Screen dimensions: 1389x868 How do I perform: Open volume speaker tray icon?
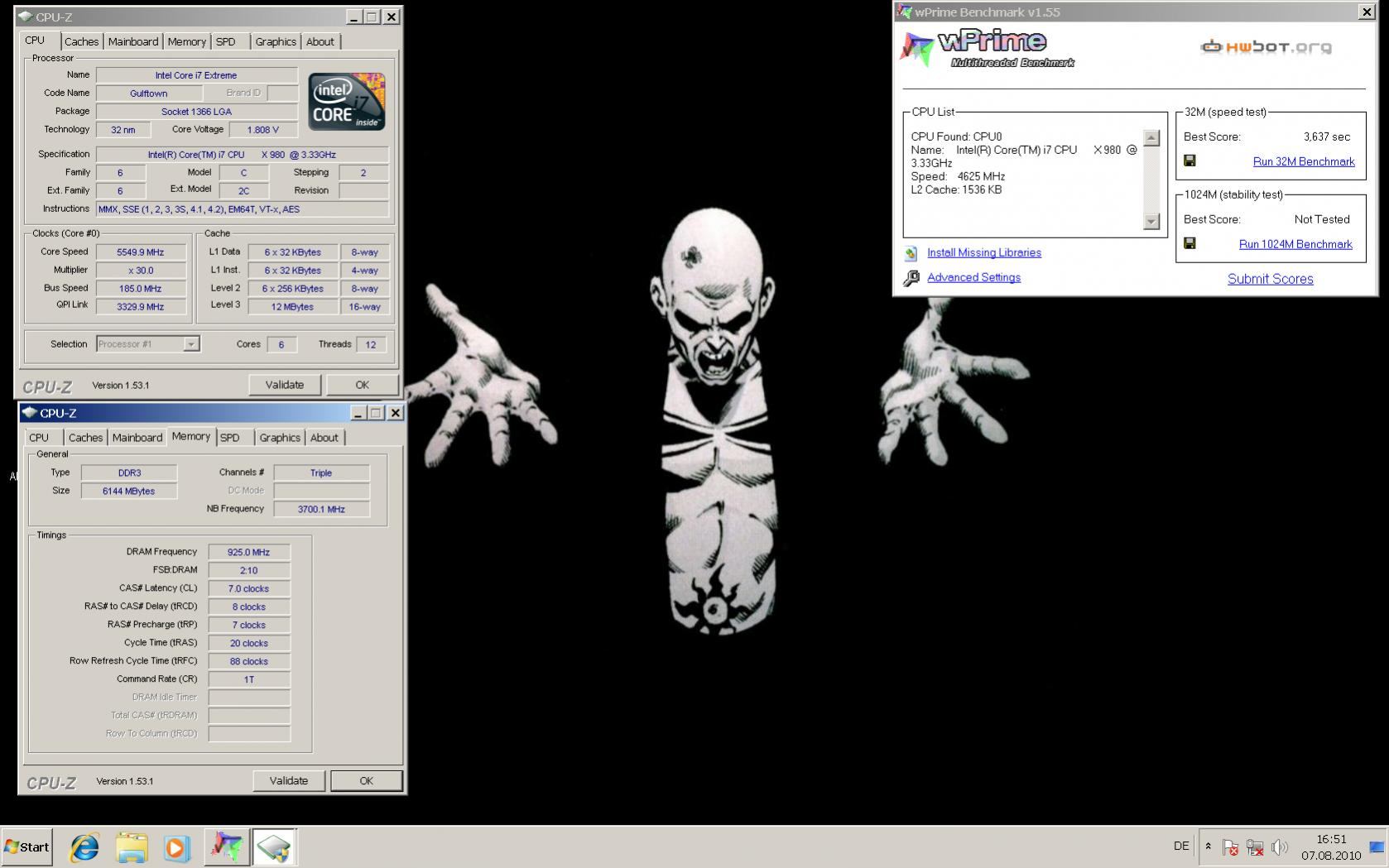click(1280, 846)
